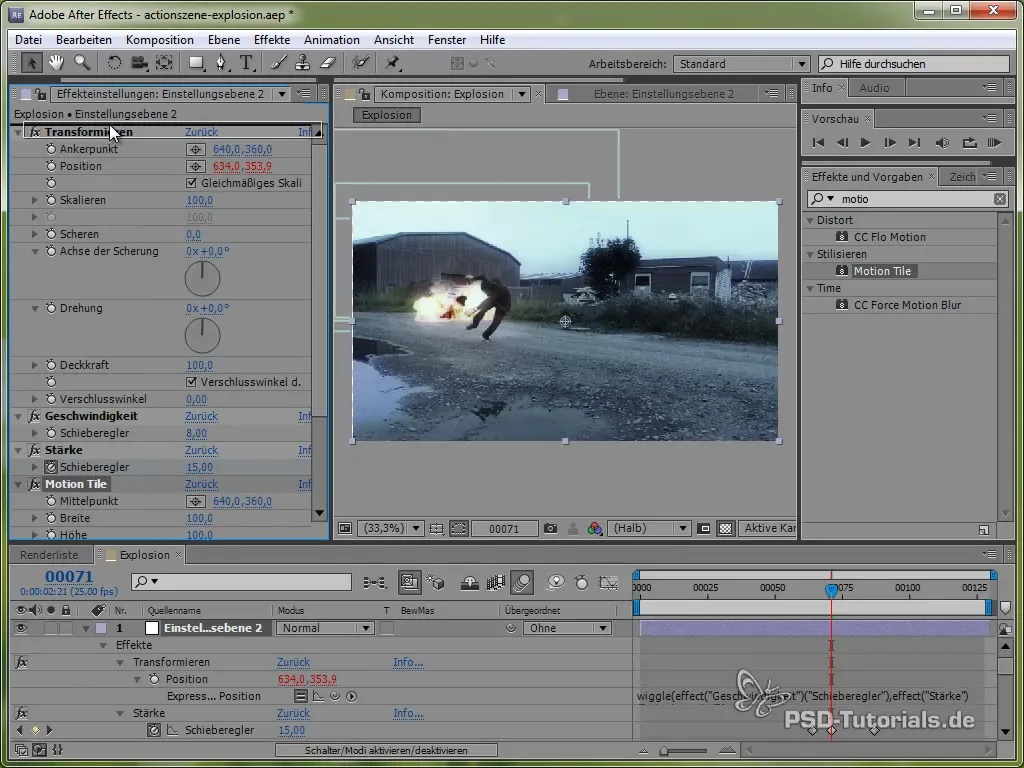Open the Arbeitsbereich Standard dropdown
The width and height of the screenshot is (1024, 768).
click(x=742, y=64)
